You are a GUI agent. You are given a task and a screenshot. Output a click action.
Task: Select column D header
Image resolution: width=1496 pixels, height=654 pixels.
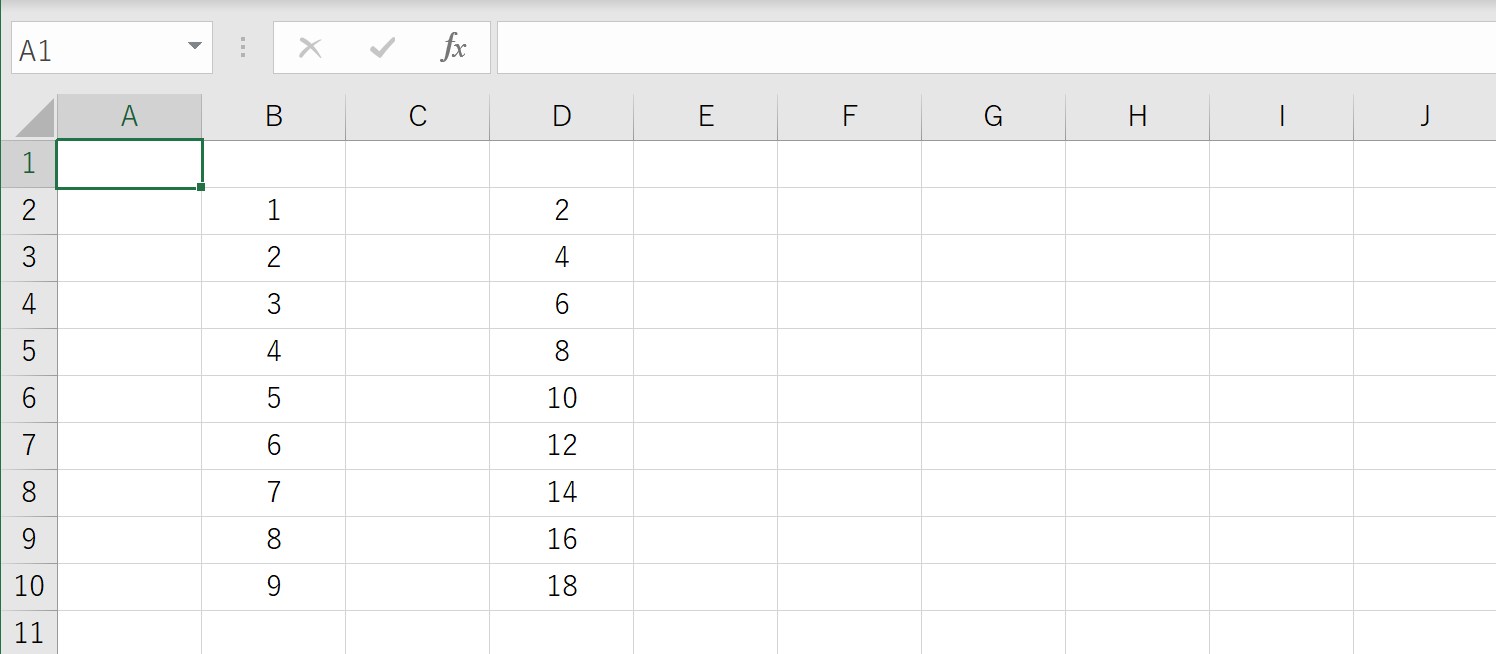click(x=561, y=115)
